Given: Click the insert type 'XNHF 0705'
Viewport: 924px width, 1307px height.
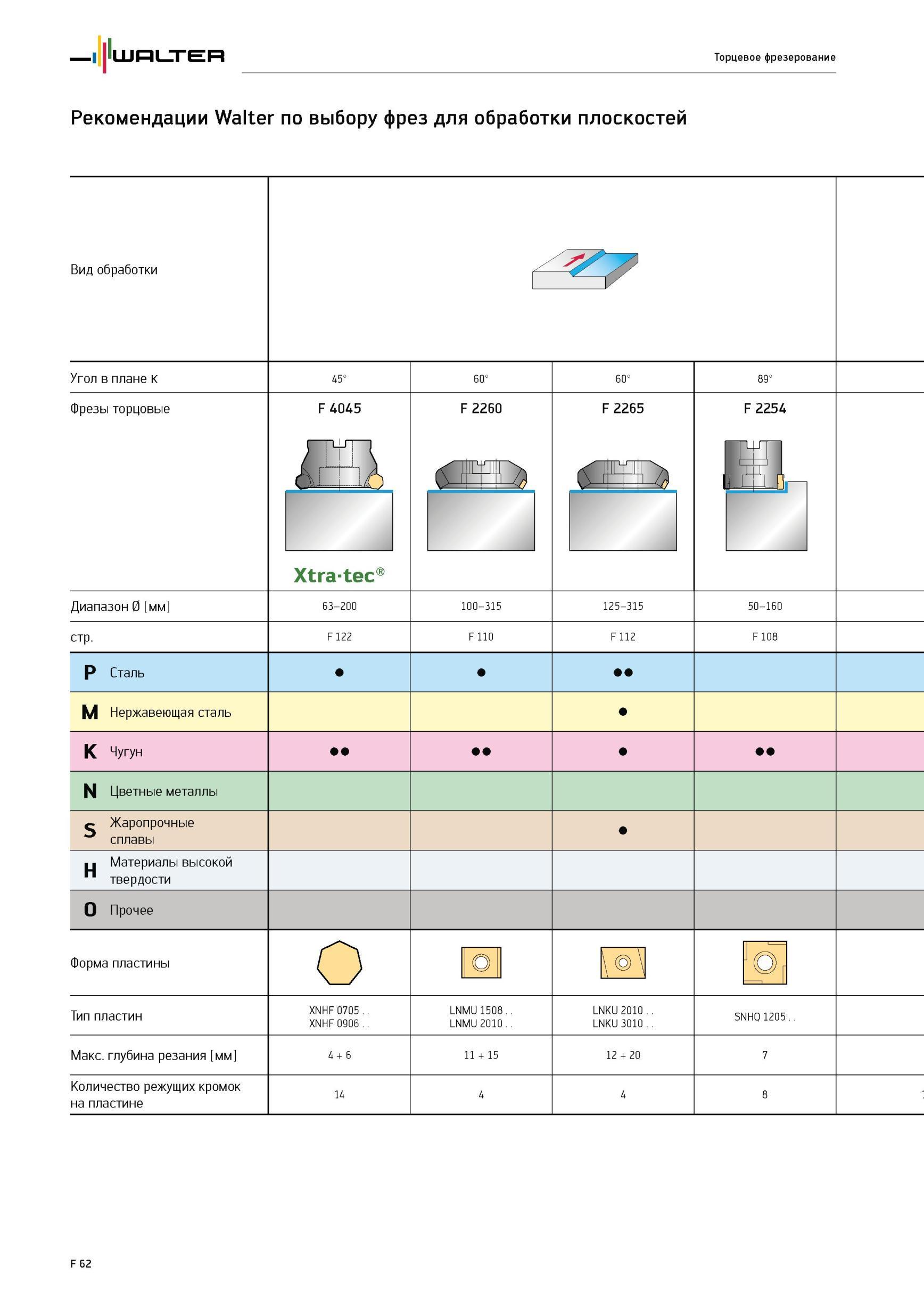Looking at the screenshot, I should click(x=339, y=1011).
